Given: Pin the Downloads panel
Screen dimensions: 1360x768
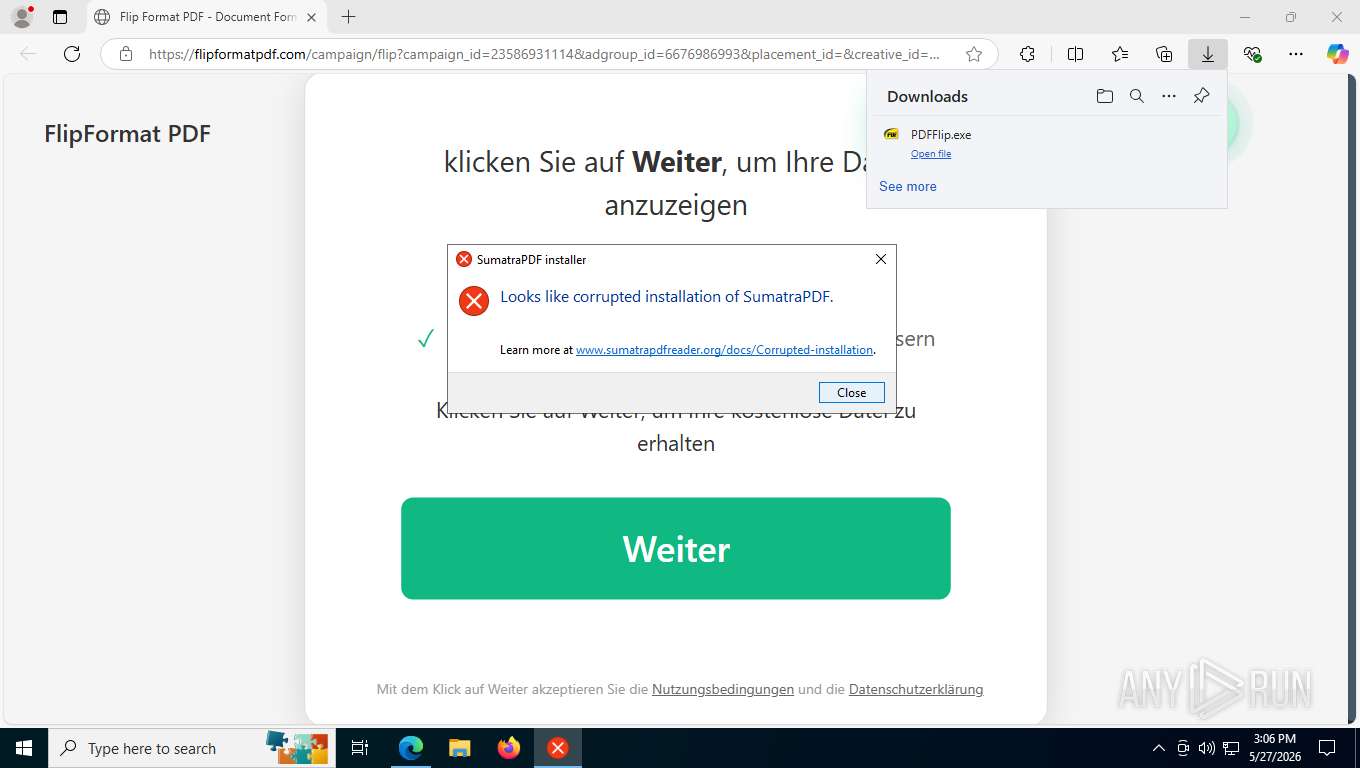Looking at the screenshot, I should pos(1201,96).
